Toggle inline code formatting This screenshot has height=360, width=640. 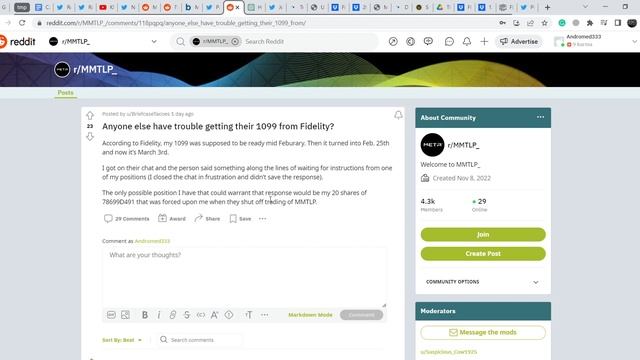tap(200, 315)
